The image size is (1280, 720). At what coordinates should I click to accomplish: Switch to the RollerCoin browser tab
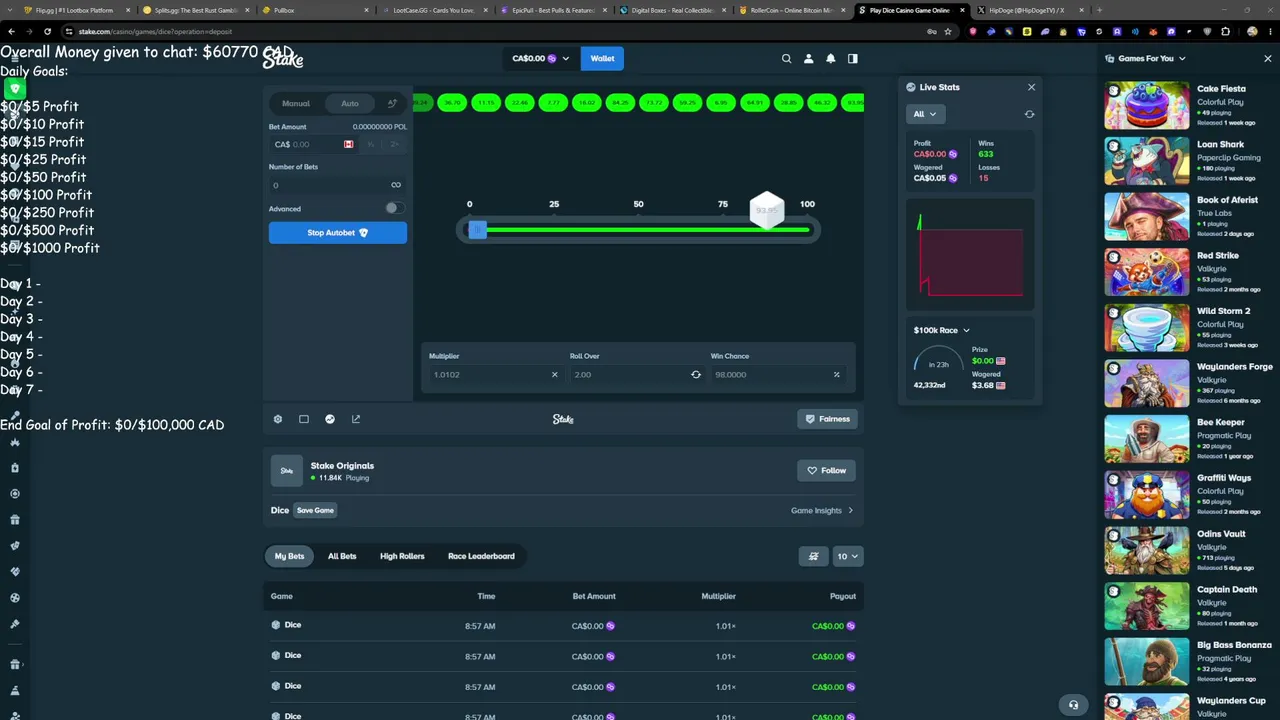tap(793, 10)
